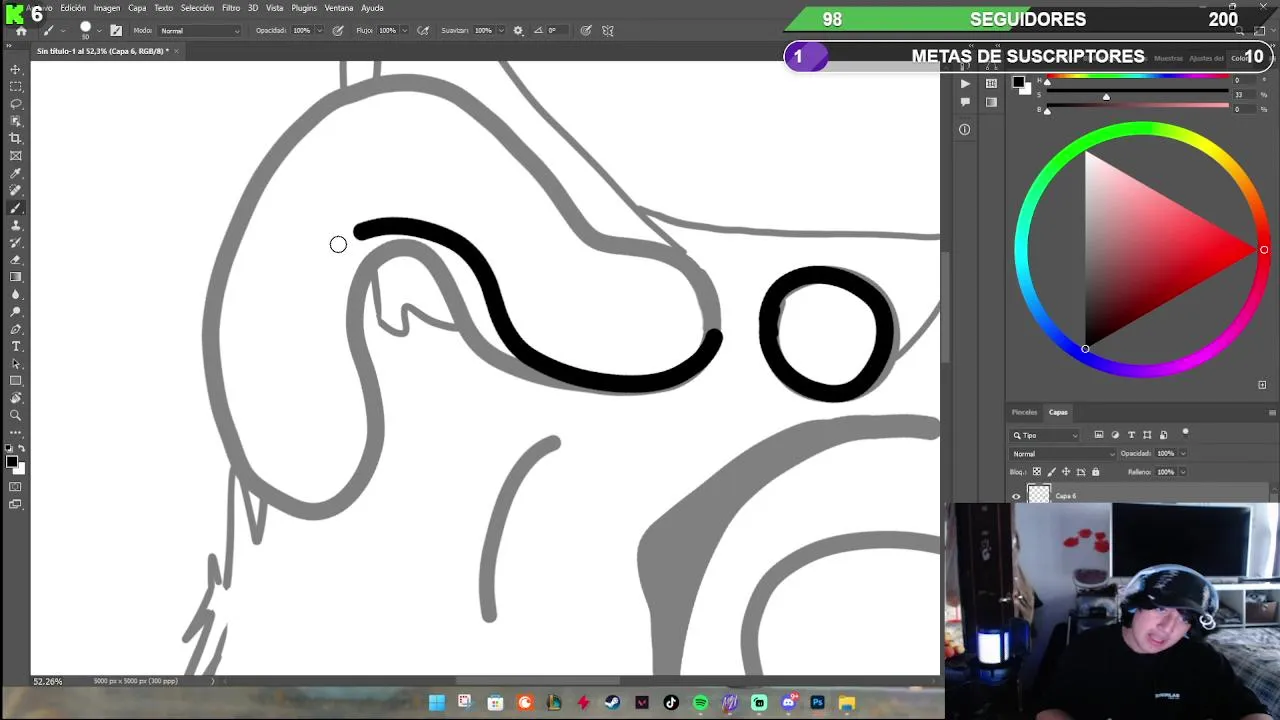Select the Rectangular Marquee tool
Image resolution: width=1280 pixels, height=720 pixels.
[x=16, y=87]
